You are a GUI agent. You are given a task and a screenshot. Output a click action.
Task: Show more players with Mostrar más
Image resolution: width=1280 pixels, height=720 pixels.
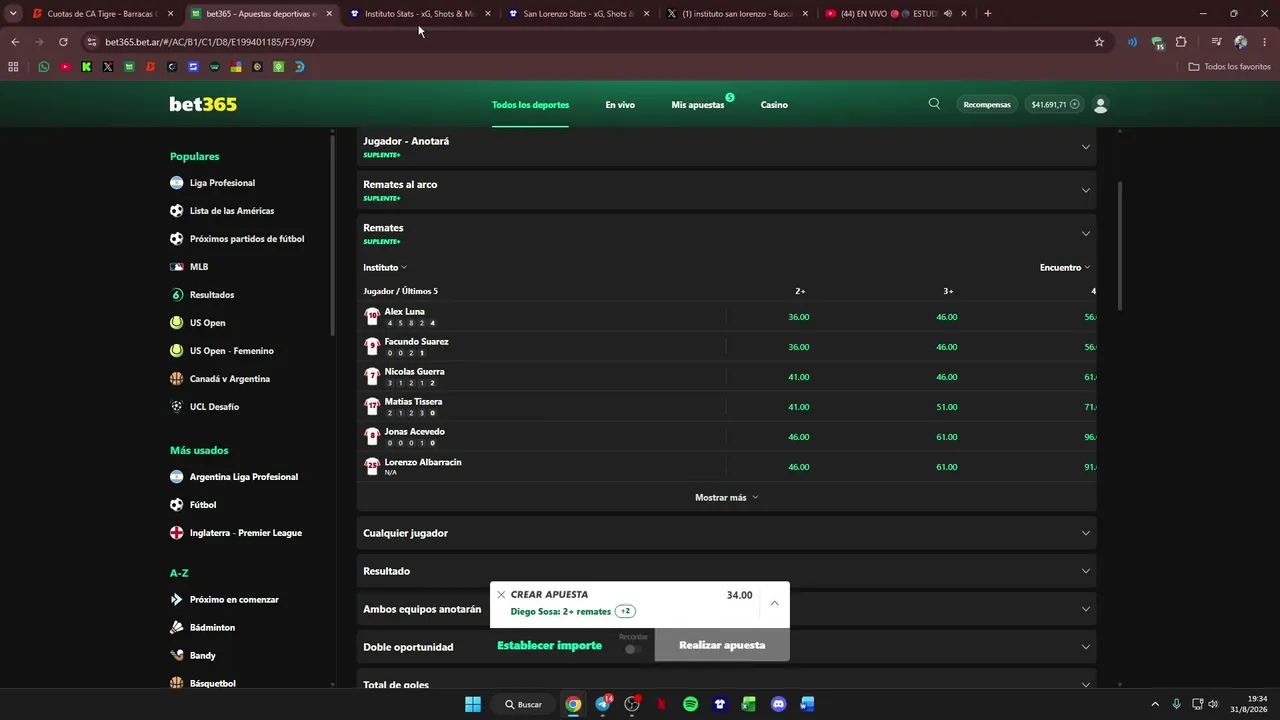727,497
